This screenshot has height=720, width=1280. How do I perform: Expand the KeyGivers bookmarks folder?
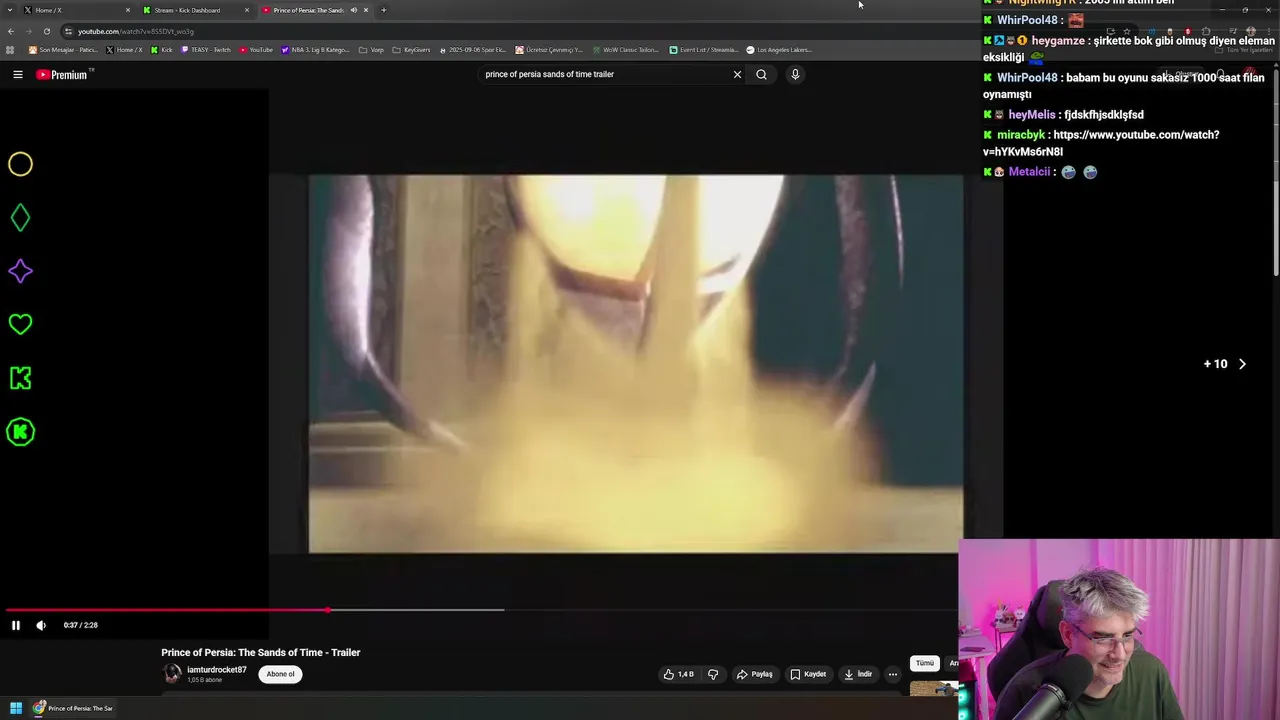coord(411,49)
